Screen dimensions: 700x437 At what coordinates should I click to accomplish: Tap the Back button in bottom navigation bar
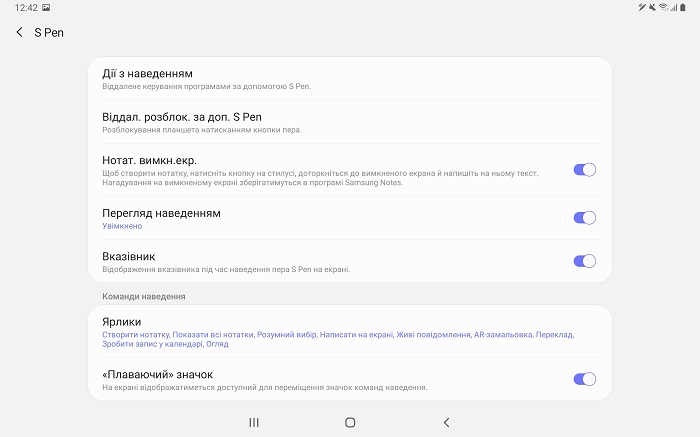click(x=446, y=423)
